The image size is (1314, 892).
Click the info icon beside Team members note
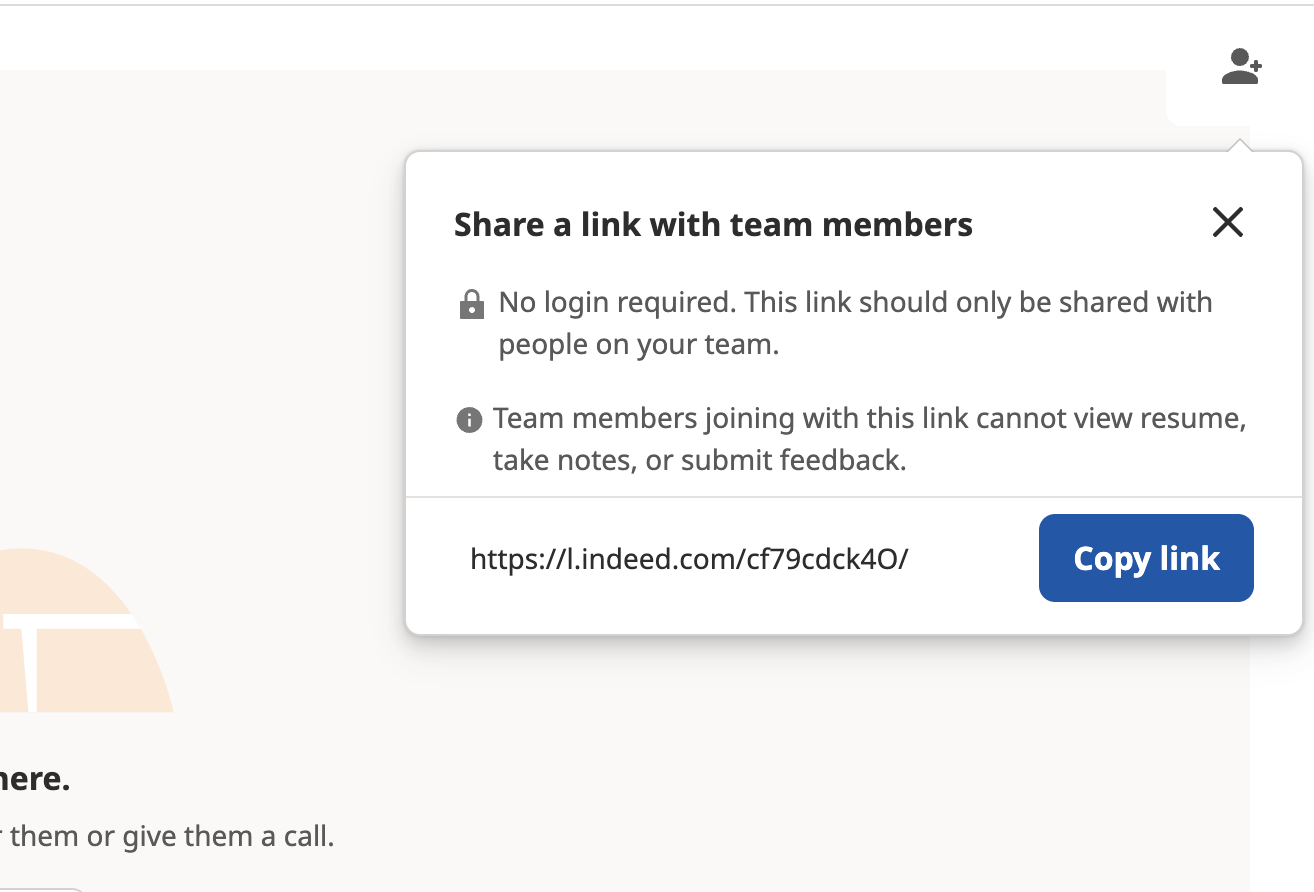point(469,420)
